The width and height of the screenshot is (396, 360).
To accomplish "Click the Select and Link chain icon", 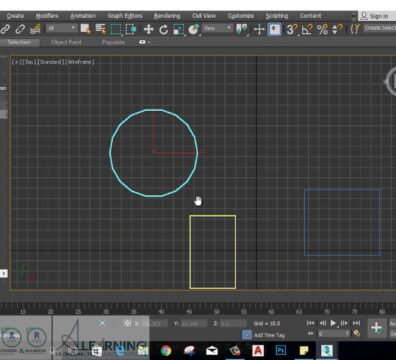I will pyautogui.click(x=5, y=29).
